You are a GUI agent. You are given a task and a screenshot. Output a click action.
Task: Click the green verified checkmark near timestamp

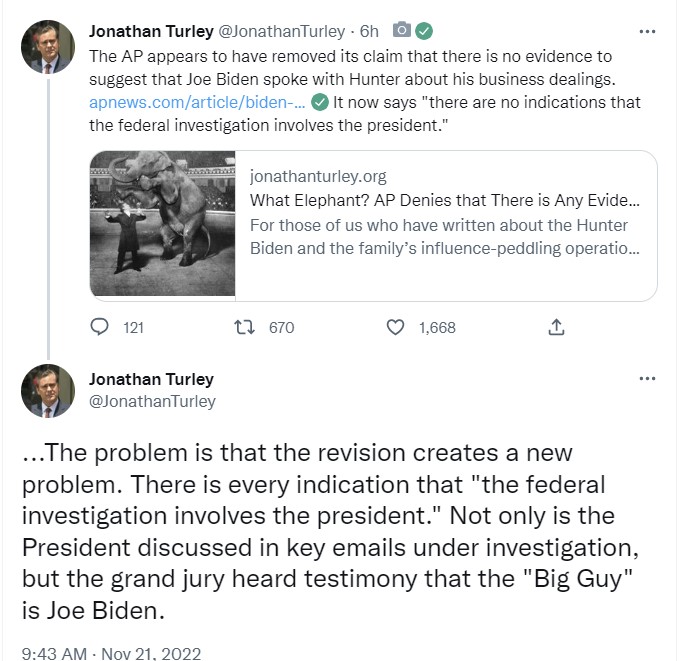pyautogui.click(x=424, y=31)
